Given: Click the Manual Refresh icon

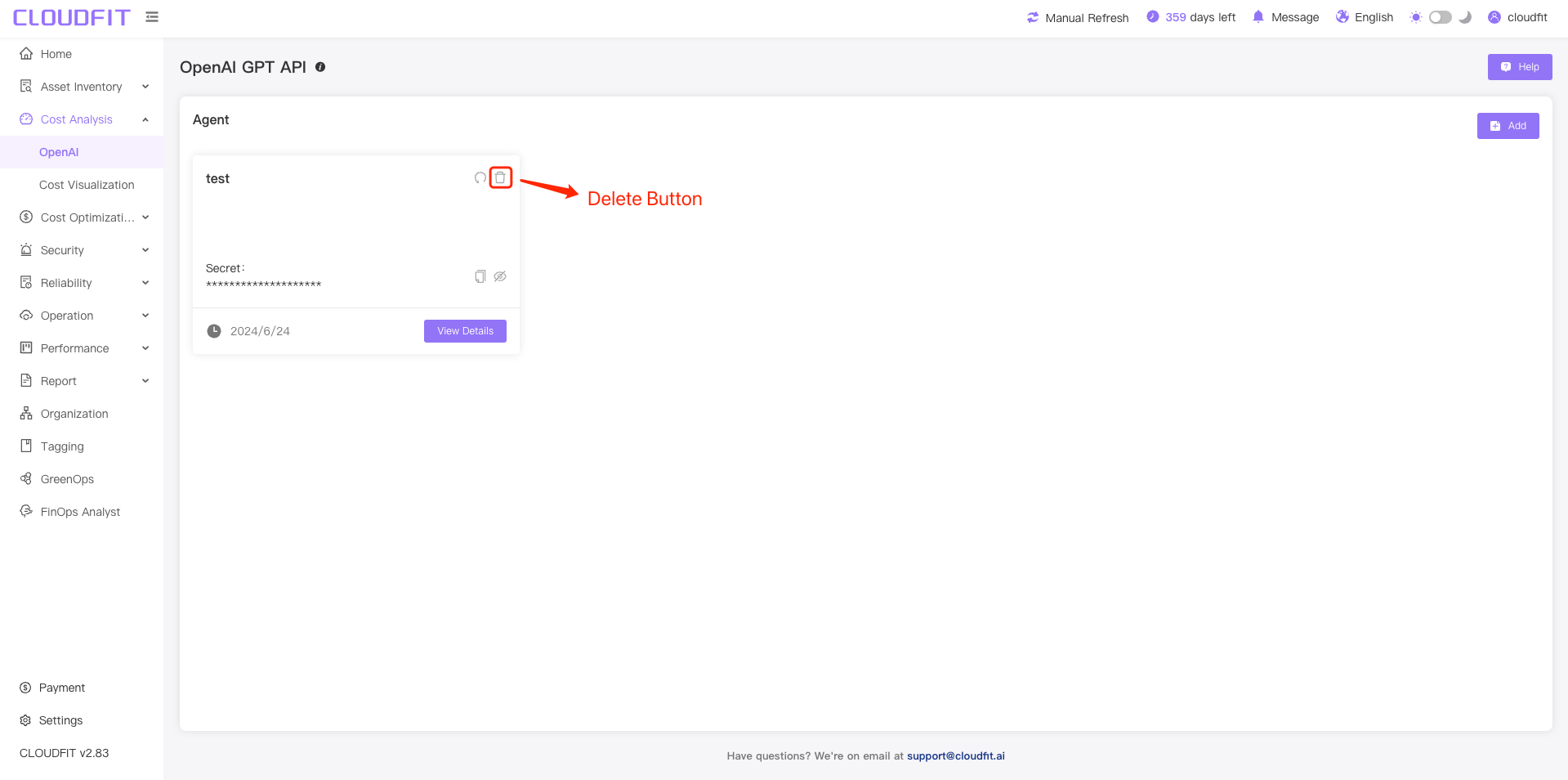Looking at the screenshot, I should (1033, 17).
